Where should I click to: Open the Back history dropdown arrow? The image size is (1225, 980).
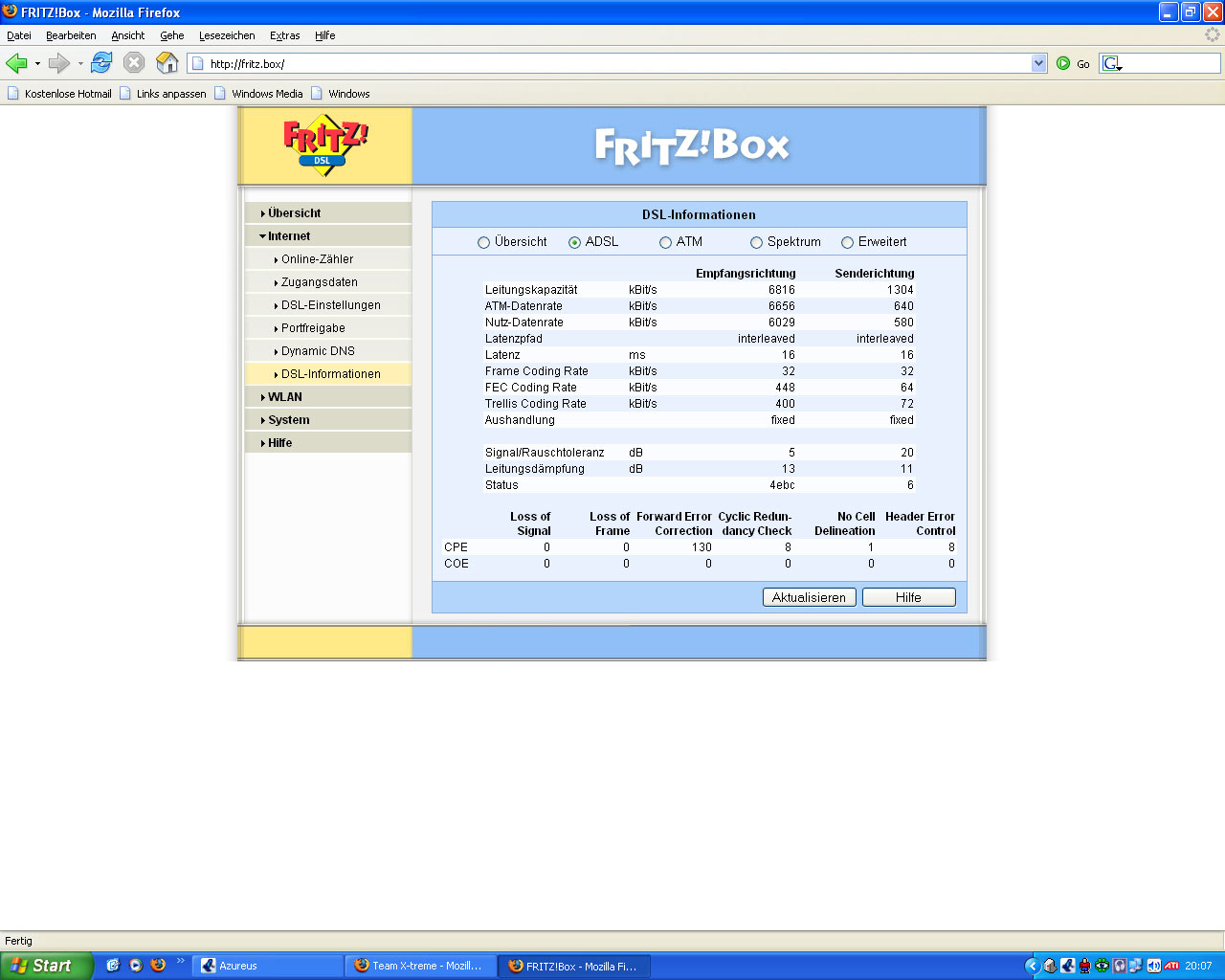37,64
